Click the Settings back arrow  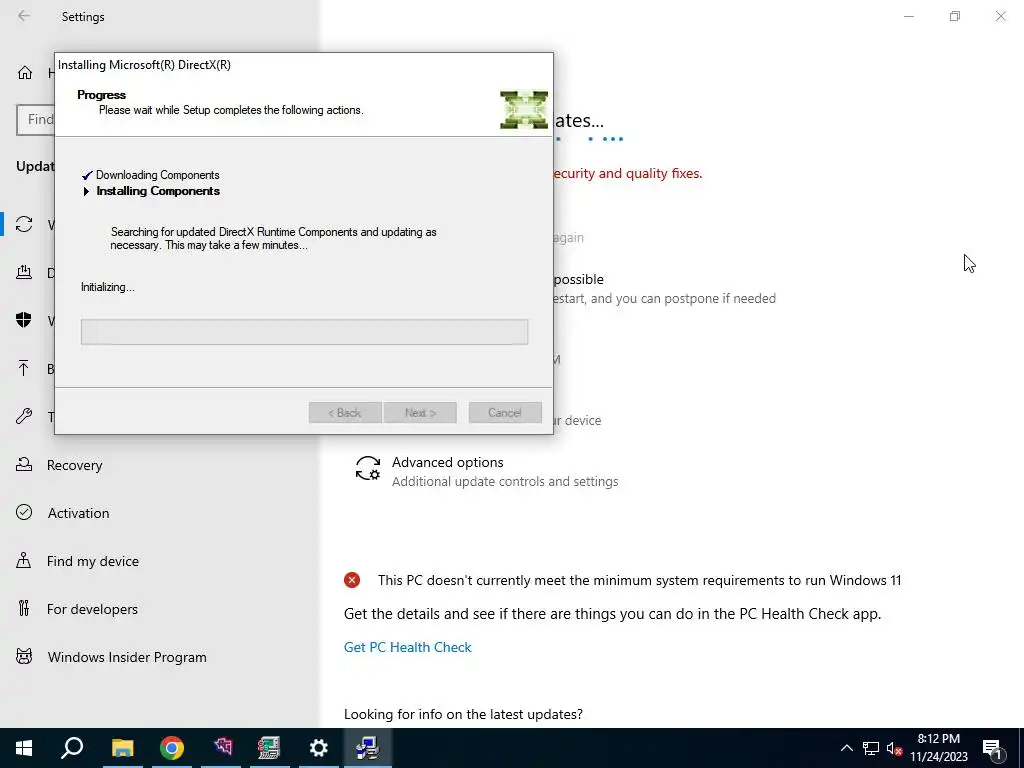(x=24, y=16)
